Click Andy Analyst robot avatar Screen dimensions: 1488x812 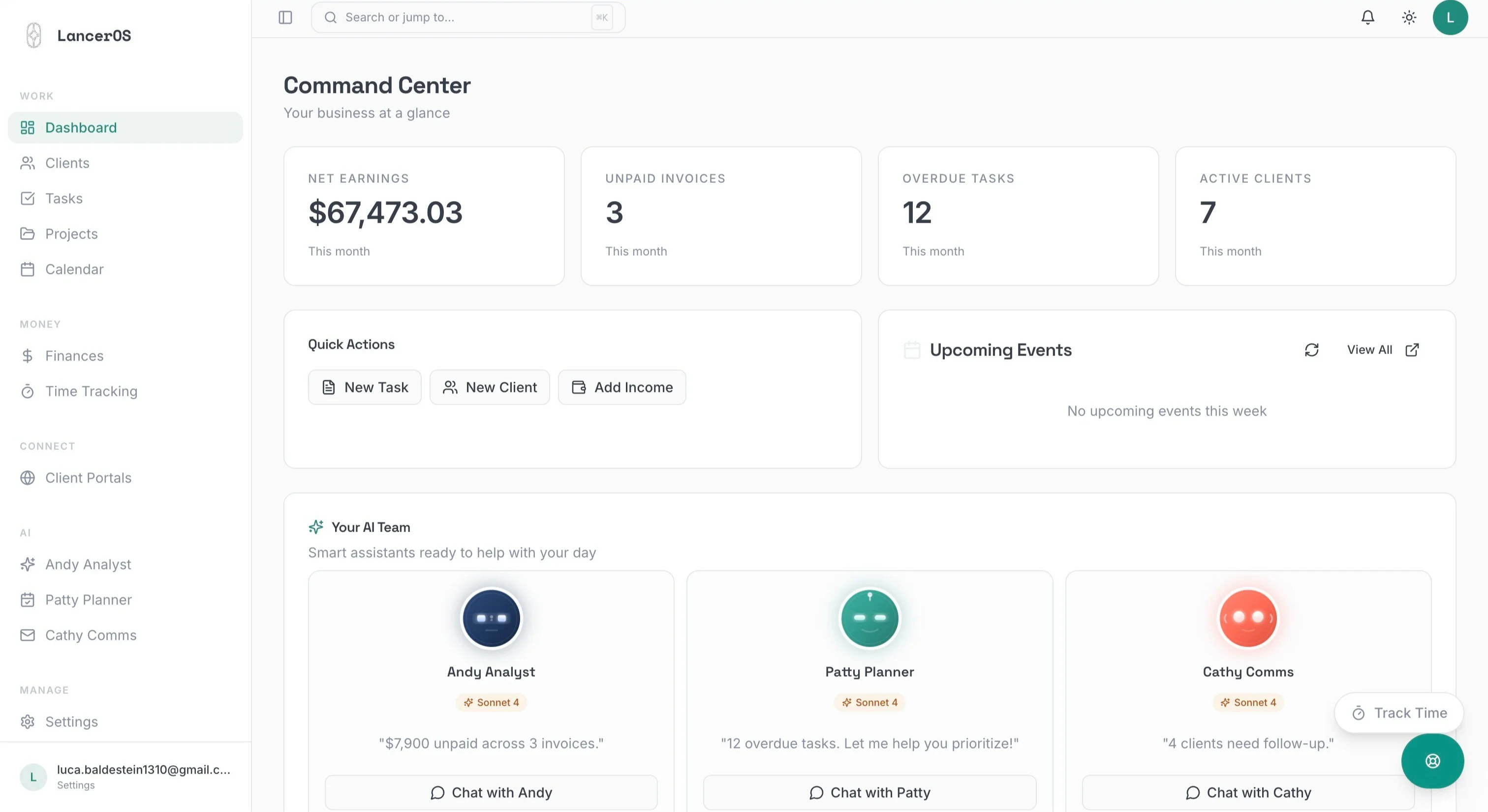pos(491,618)
